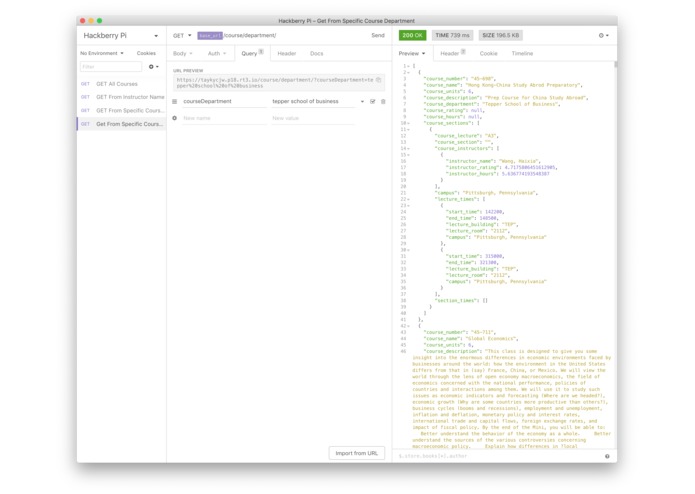Grab the drag handle of courseDepartment row

(175, 101)
